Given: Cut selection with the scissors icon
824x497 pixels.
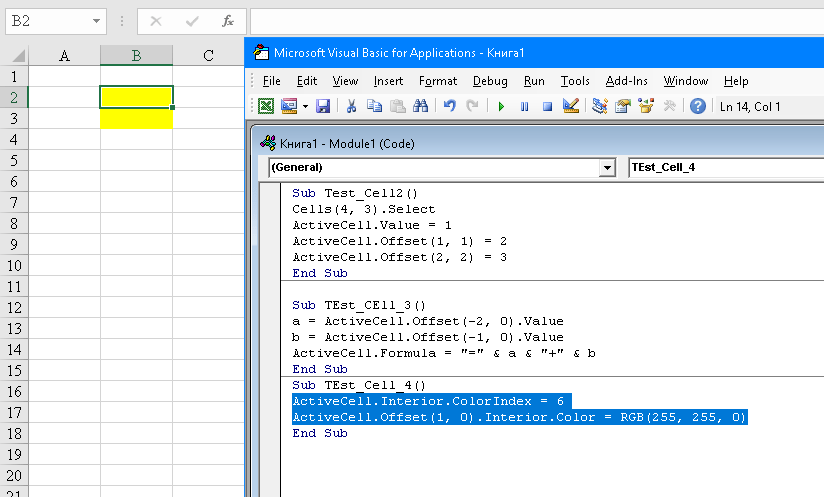Looking at the screenshot, I should pos(351,106).
